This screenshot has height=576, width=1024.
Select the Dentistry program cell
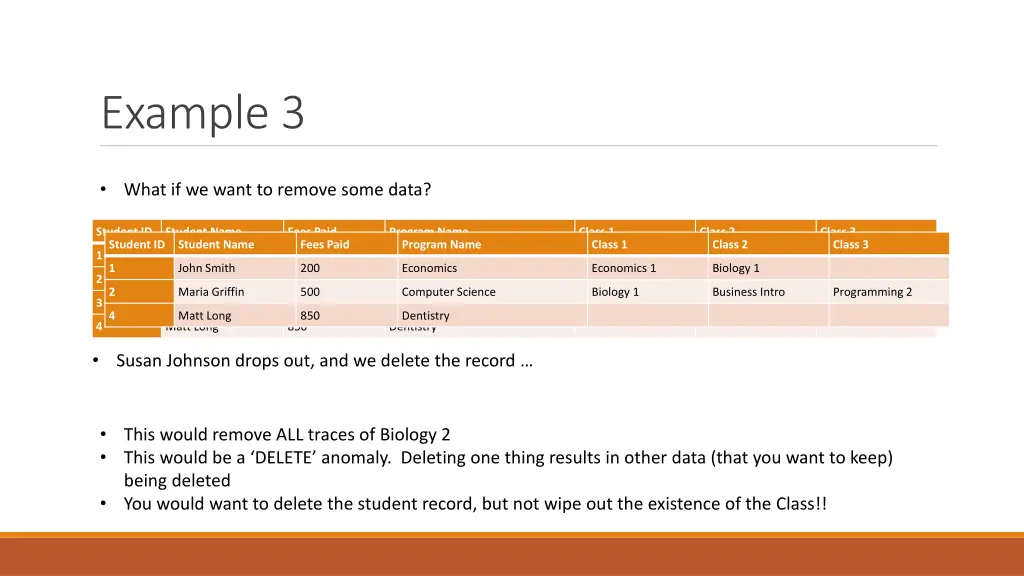tap(492, 315)
